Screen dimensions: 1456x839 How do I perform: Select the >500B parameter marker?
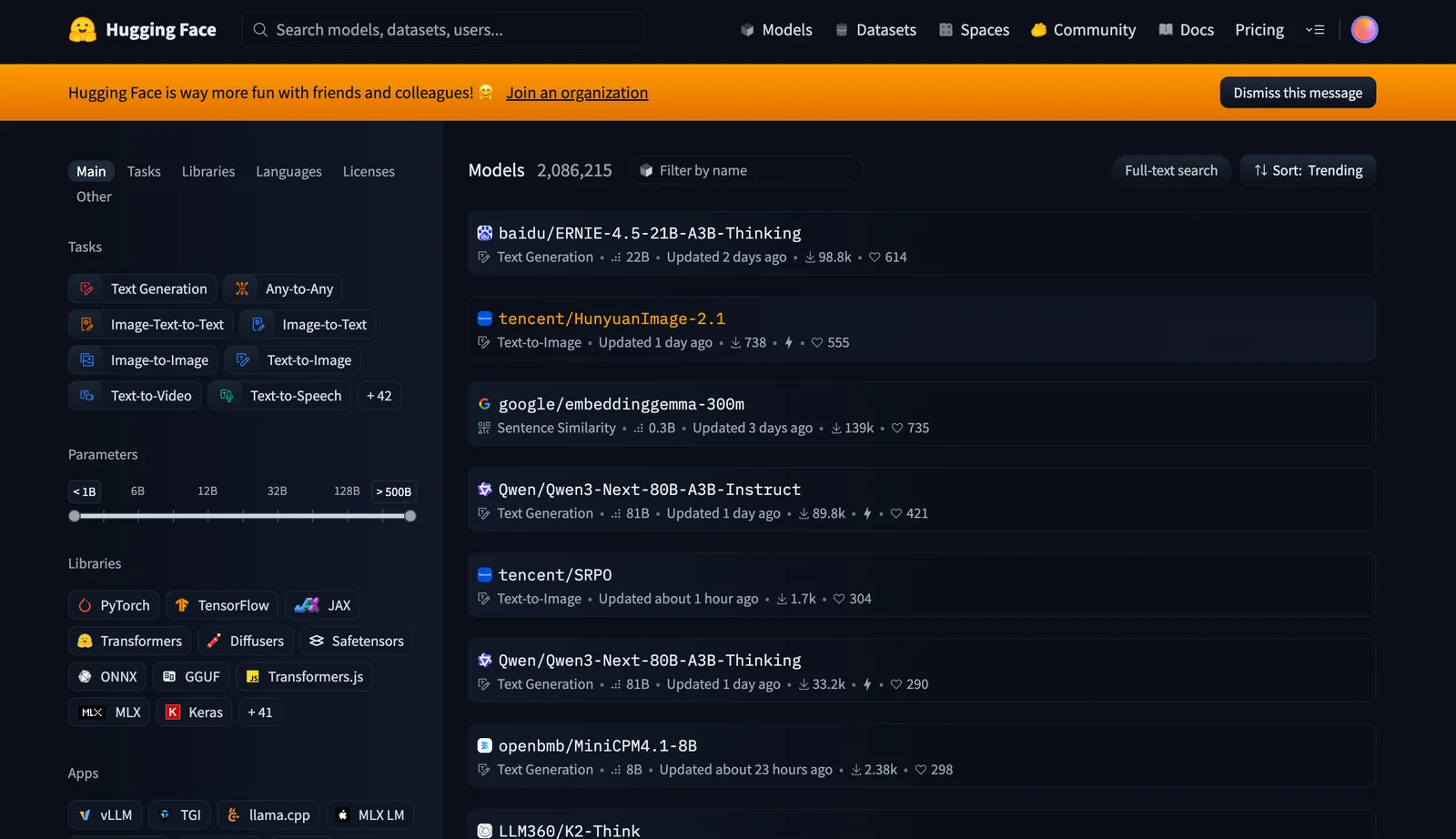tap(394, 491)
